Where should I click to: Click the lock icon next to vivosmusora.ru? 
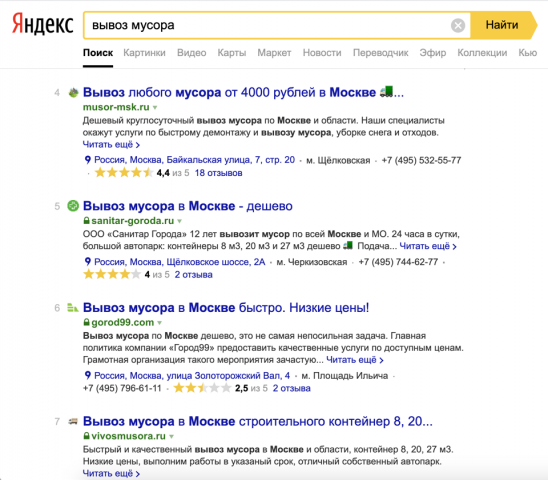click(x=86, y=436)
